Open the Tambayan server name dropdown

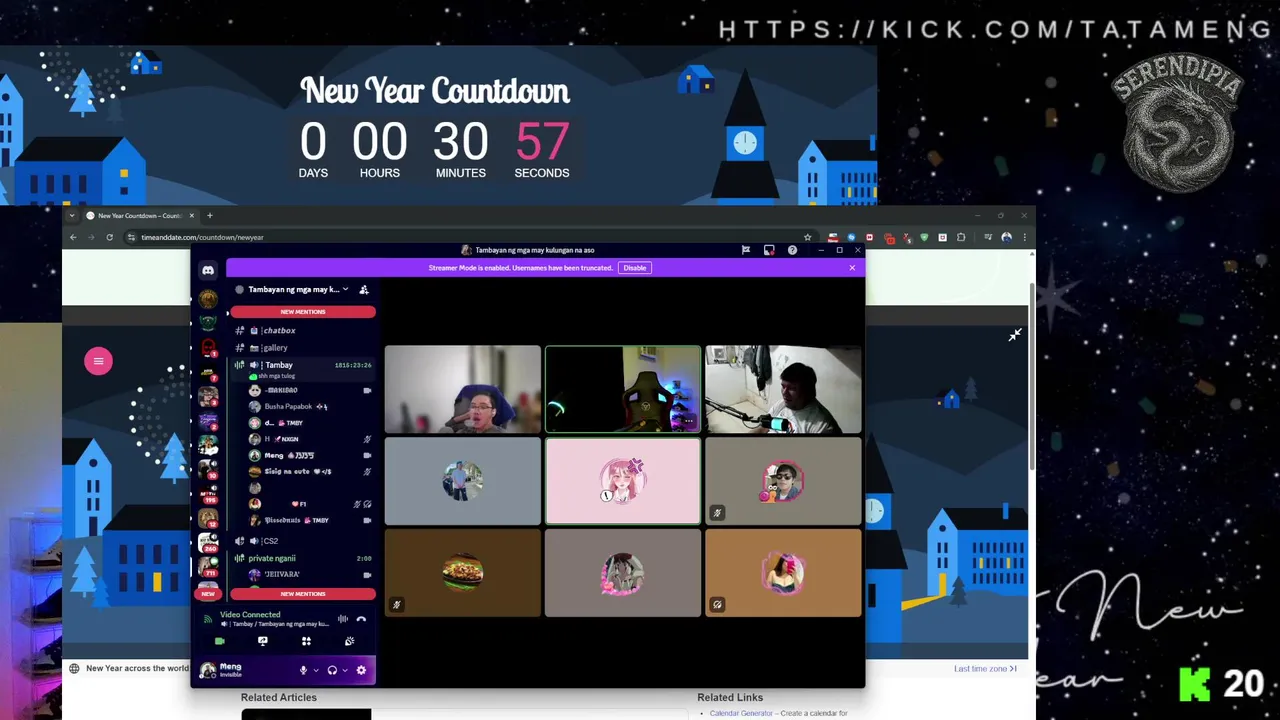pyautogui.click(x=298, y=290)
